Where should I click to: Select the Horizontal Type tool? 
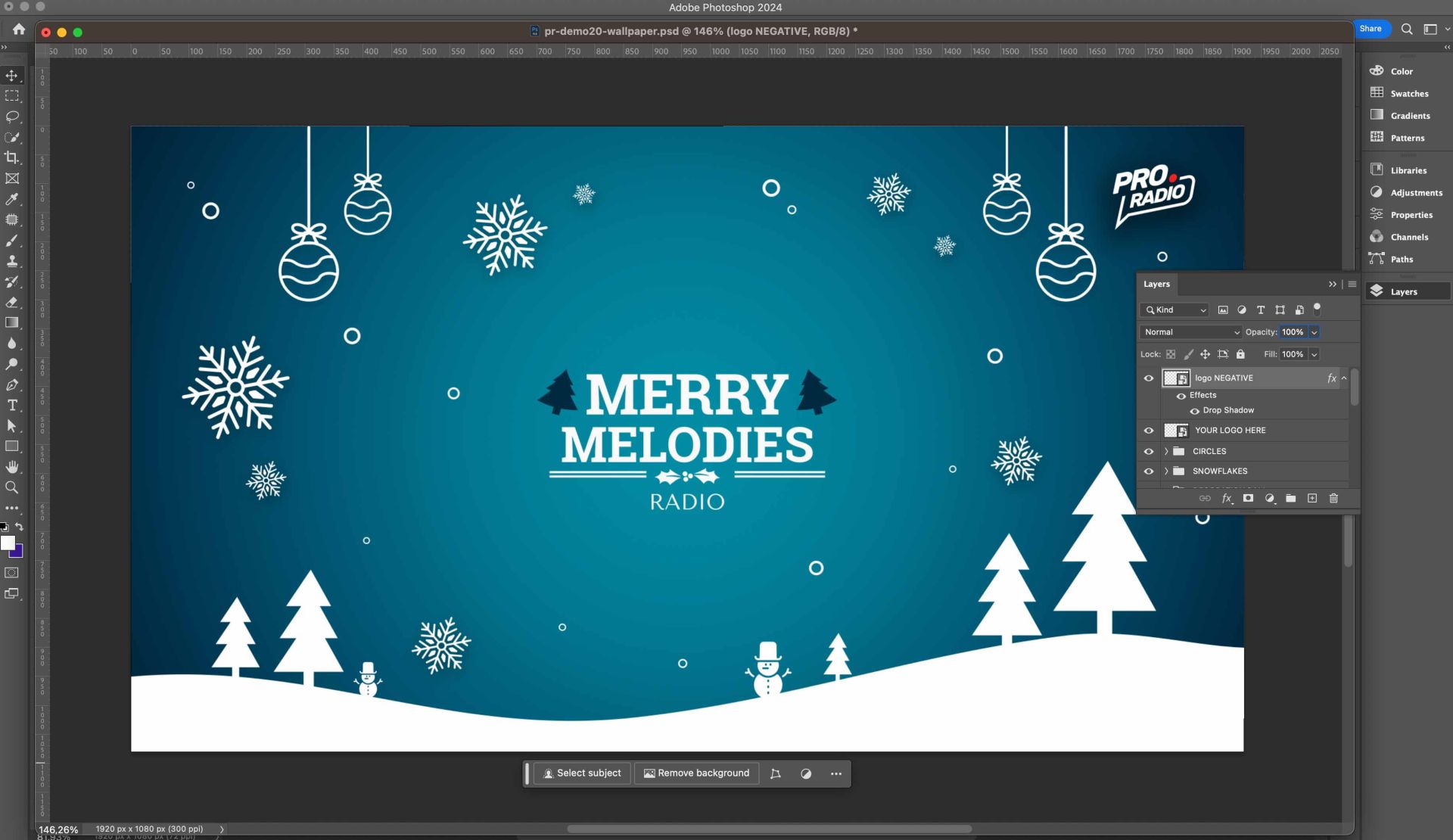12,406
